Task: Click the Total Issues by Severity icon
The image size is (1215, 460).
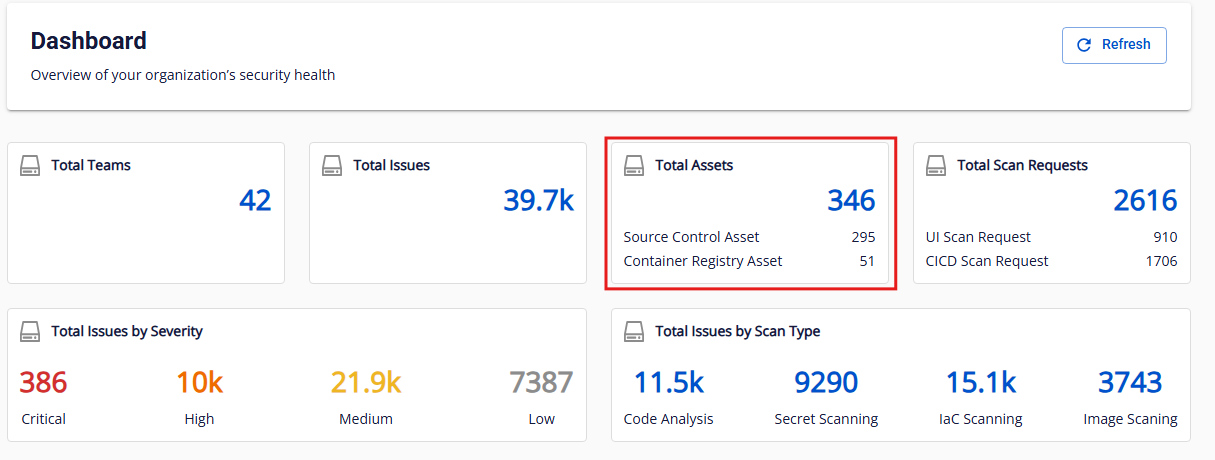Action: pyautogui.click(x=30, y=331)
